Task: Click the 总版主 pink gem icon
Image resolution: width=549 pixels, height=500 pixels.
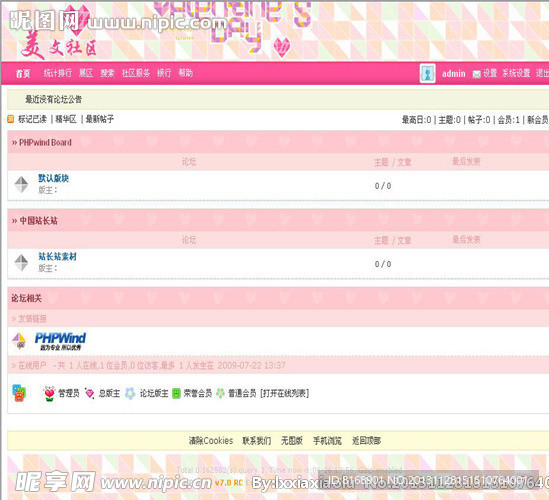Action: (x=90, y=394)
